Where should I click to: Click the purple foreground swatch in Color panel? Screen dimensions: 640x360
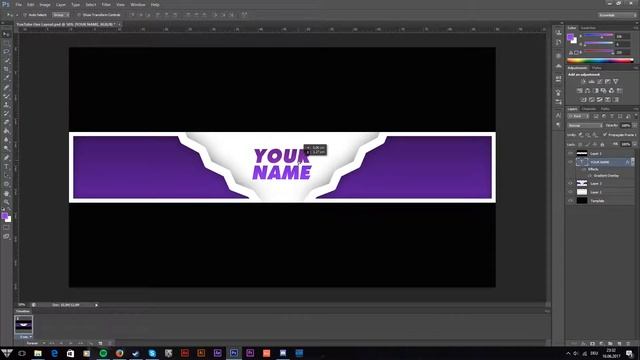[570, 37]
